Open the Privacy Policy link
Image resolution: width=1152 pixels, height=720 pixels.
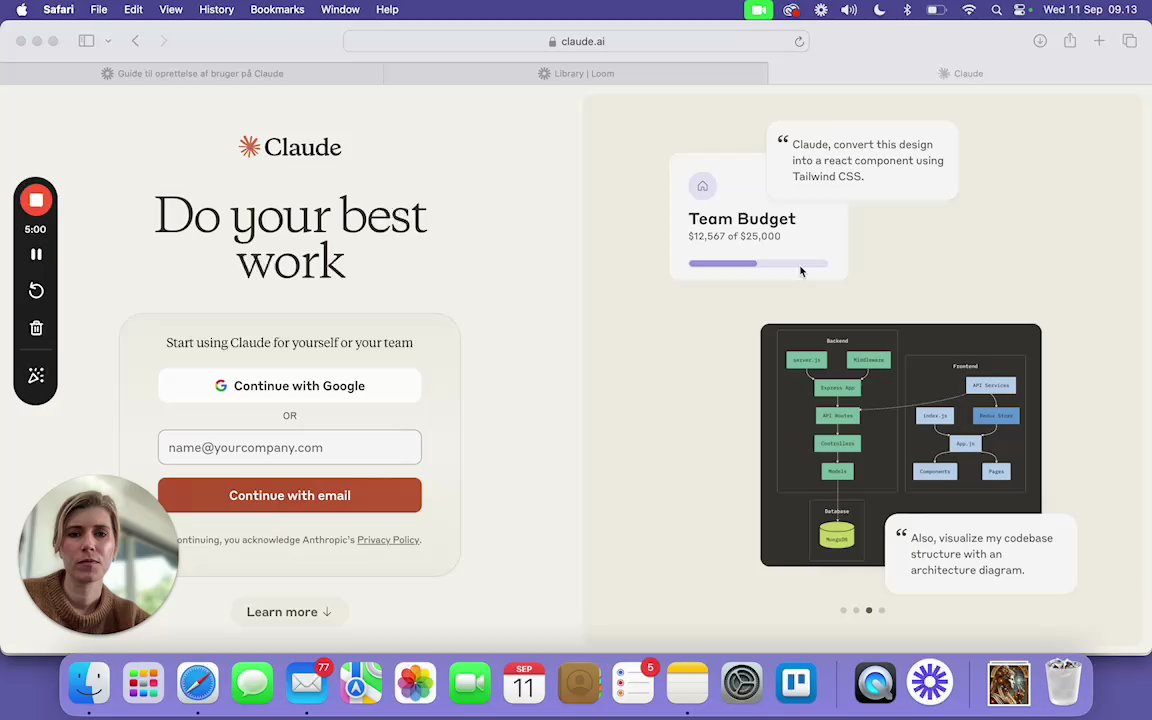click(x=388, y=540)
